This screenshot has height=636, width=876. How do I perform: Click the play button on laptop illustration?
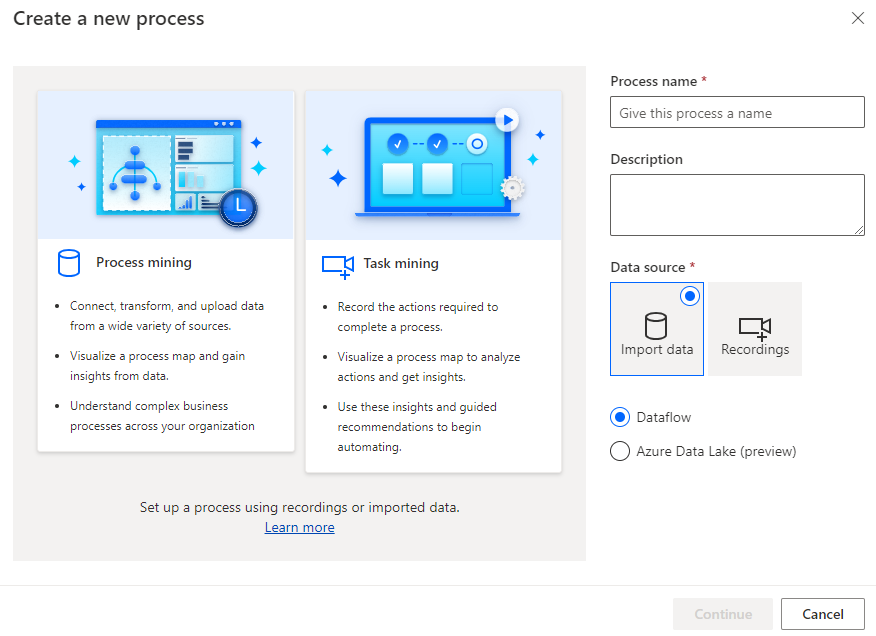point(507,120)
